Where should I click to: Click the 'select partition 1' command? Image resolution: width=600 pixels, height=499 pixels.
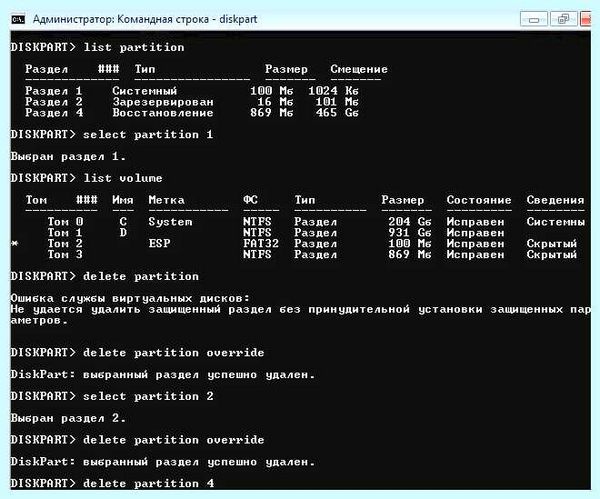[148, 135]
